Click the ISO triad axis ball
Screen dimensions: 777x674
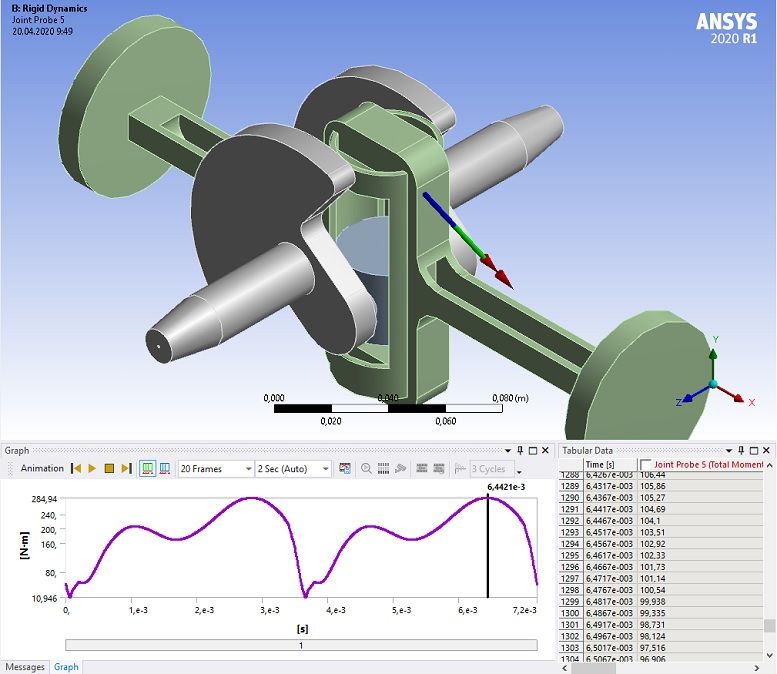click(713, 384)
